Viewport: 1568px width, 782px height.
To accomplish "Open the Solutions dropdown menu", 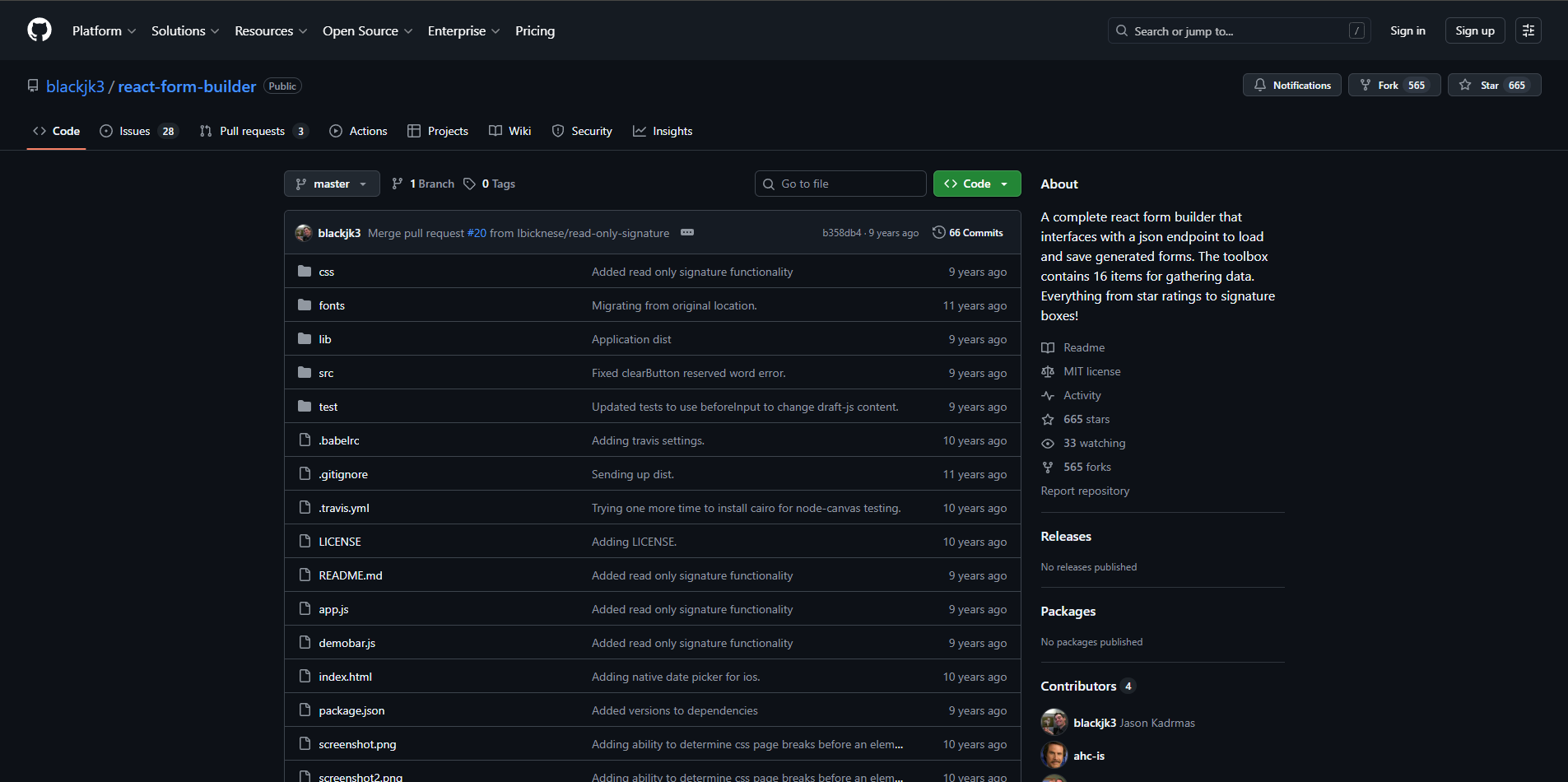I will tap(185, 30).
